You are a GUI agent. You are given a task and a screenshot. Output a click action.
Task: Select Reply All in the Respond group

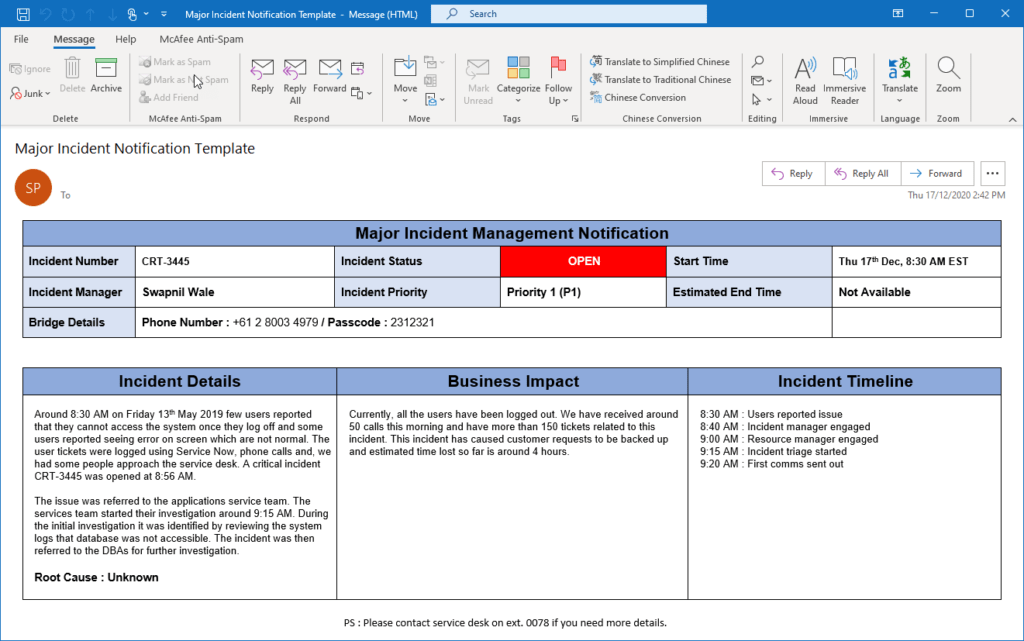(294, 78)
